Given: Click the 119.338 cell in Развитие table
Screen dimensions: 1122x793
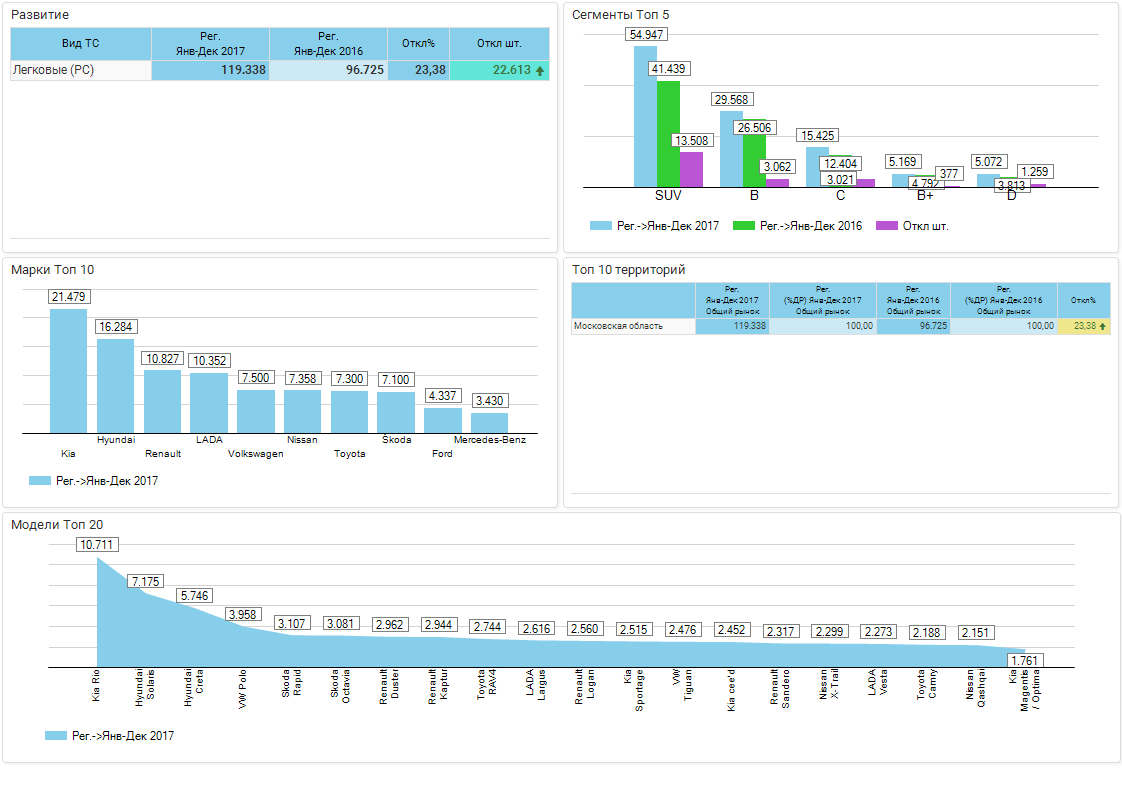Looking at the screenshot, I should [210, 71].
